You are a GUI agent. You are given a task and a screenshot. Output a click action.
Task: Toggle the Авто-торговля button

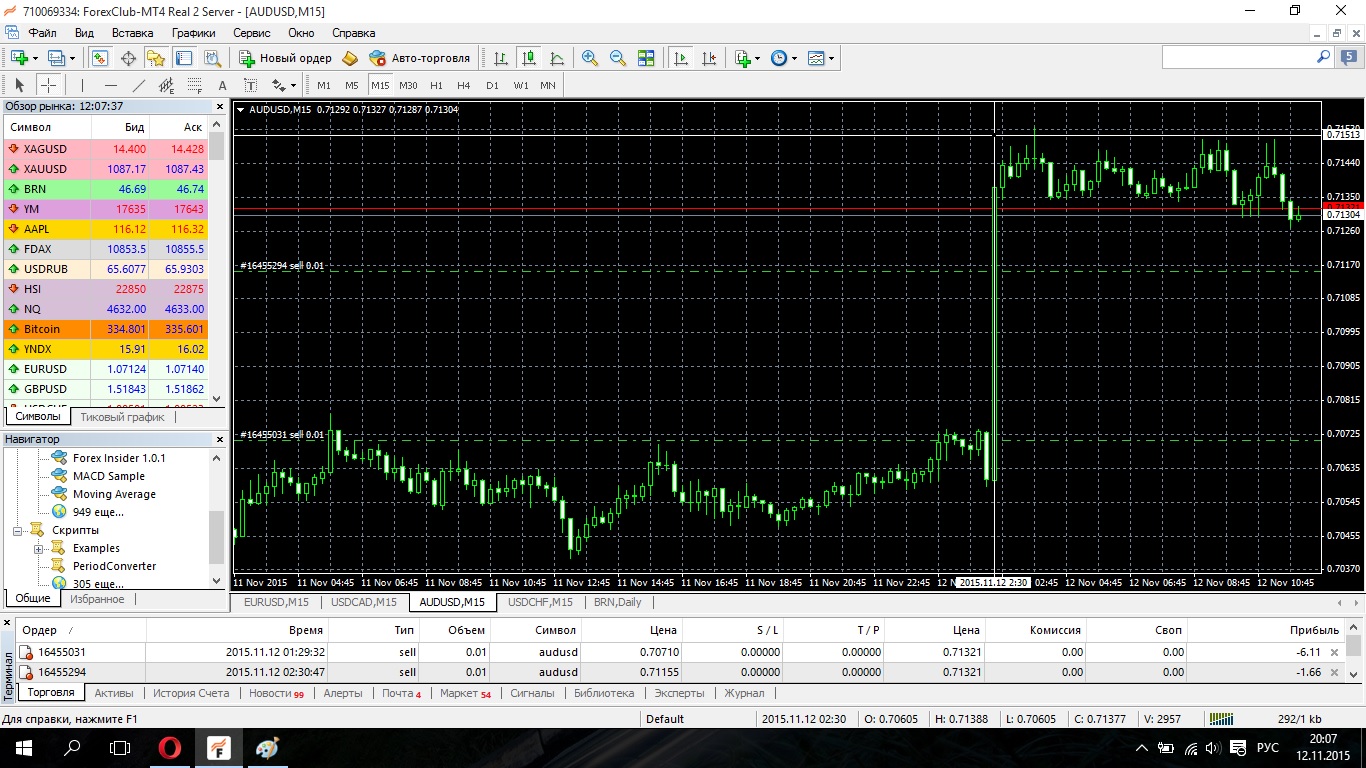(420, 58)
